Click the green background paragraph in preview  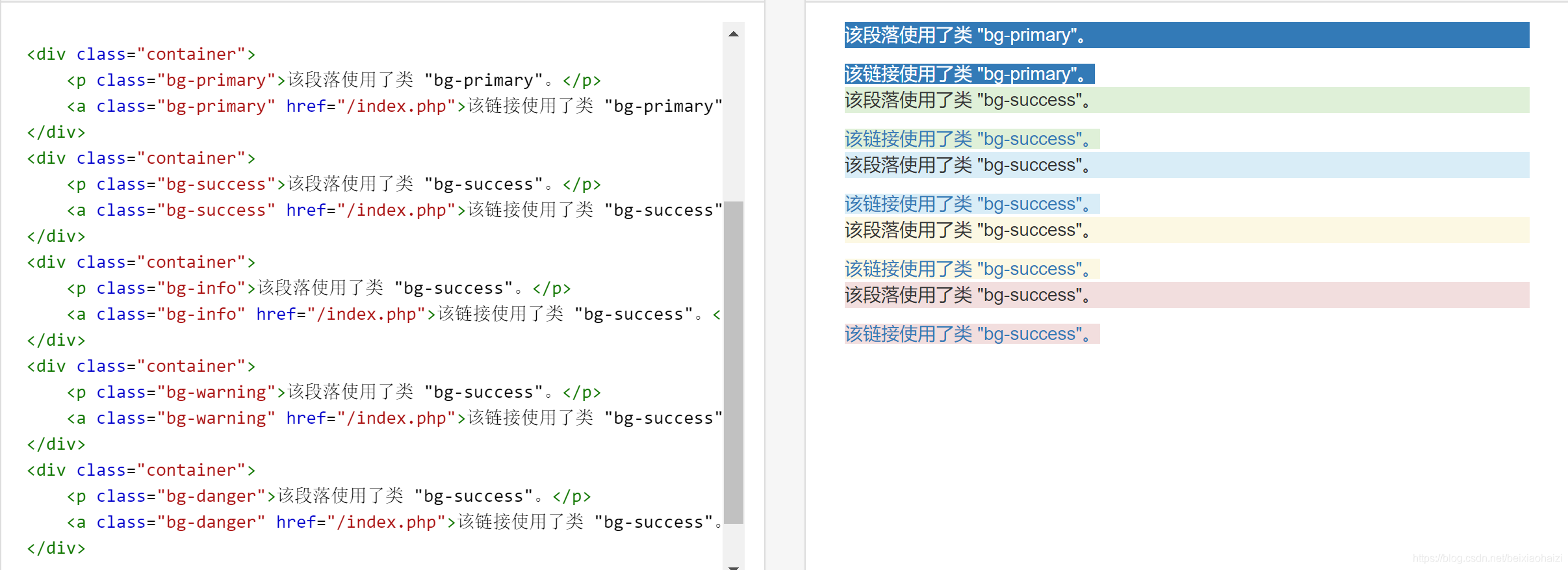pyautogui.click(x=1187, y=100)
